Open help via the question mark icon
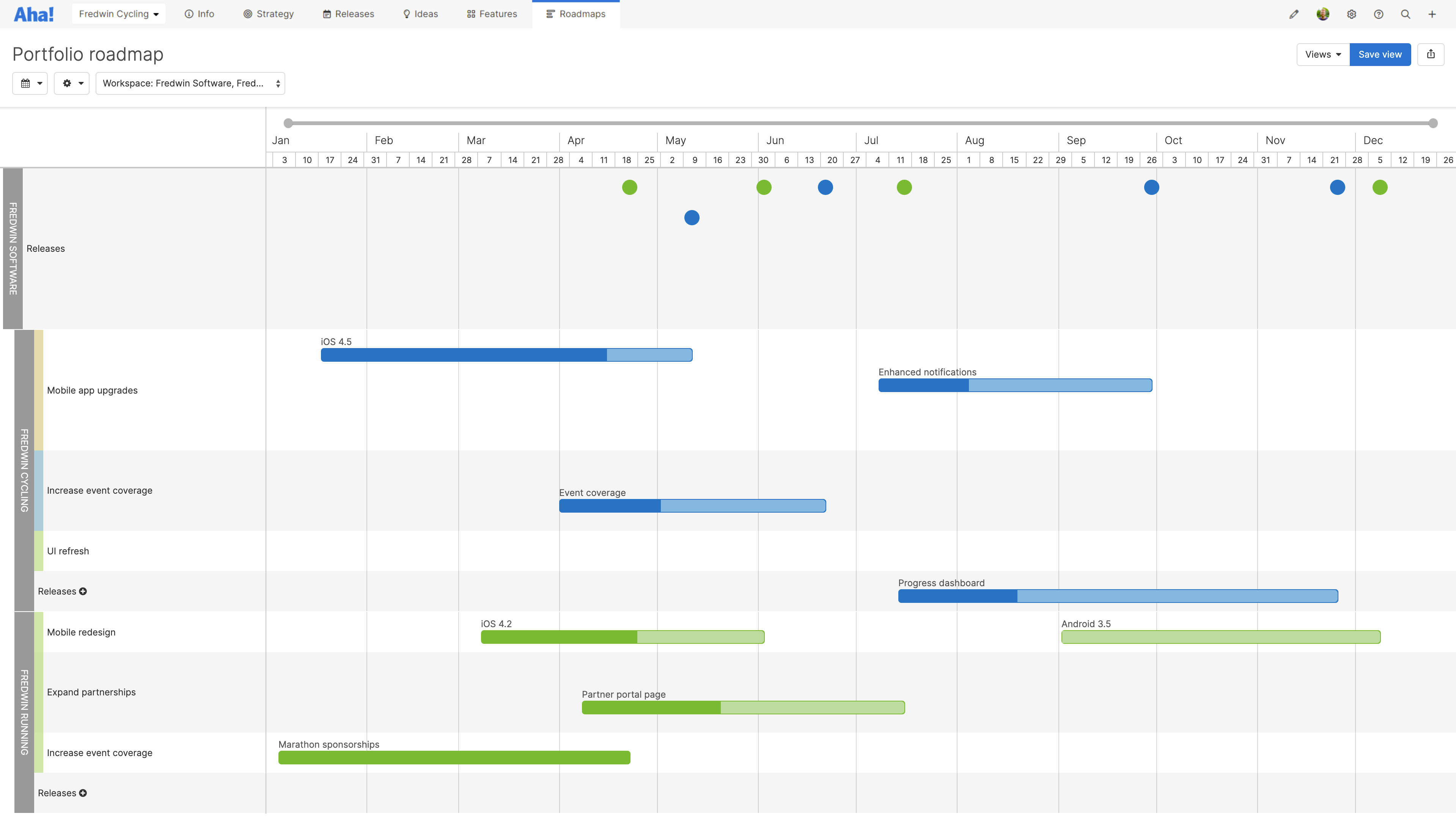Image resolution: width=1456 pixels, height=819 pixels. pos(1379,14)
